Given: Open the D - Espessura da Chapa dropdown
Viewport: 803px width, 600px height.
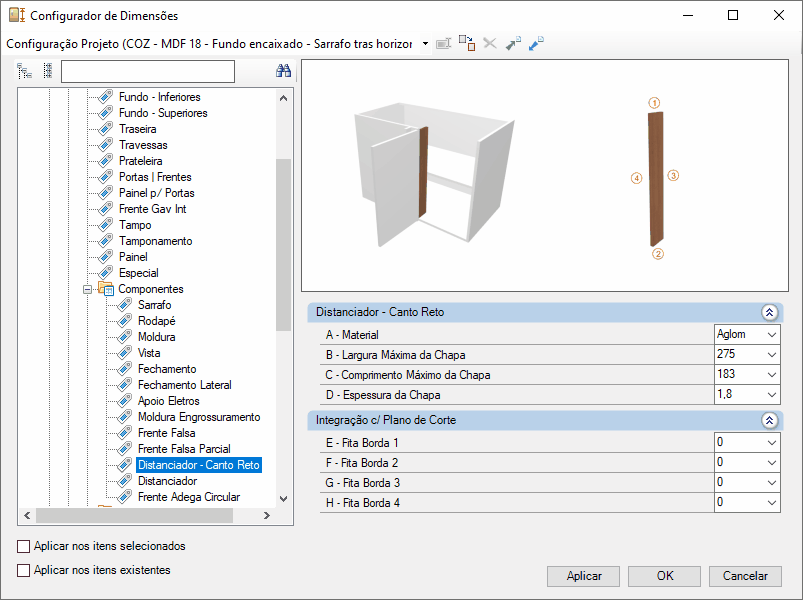Looking at the screenshot, I should coord(772,395).
